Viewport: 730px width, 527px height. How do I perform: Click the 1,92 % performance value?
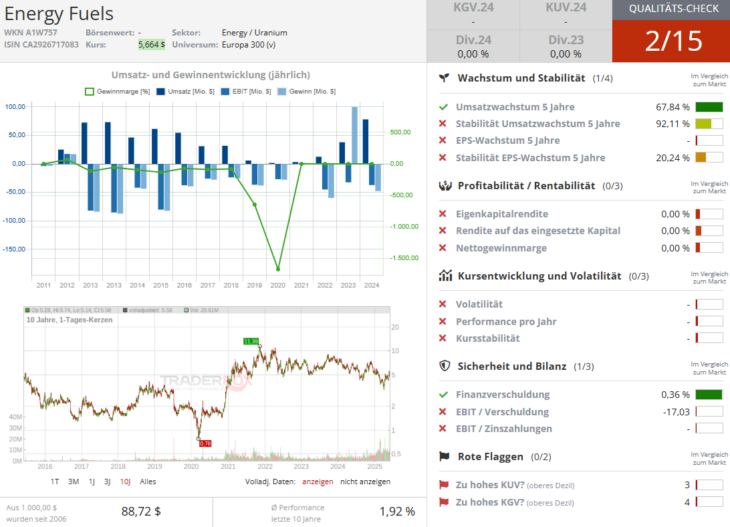tap(397, 511)
